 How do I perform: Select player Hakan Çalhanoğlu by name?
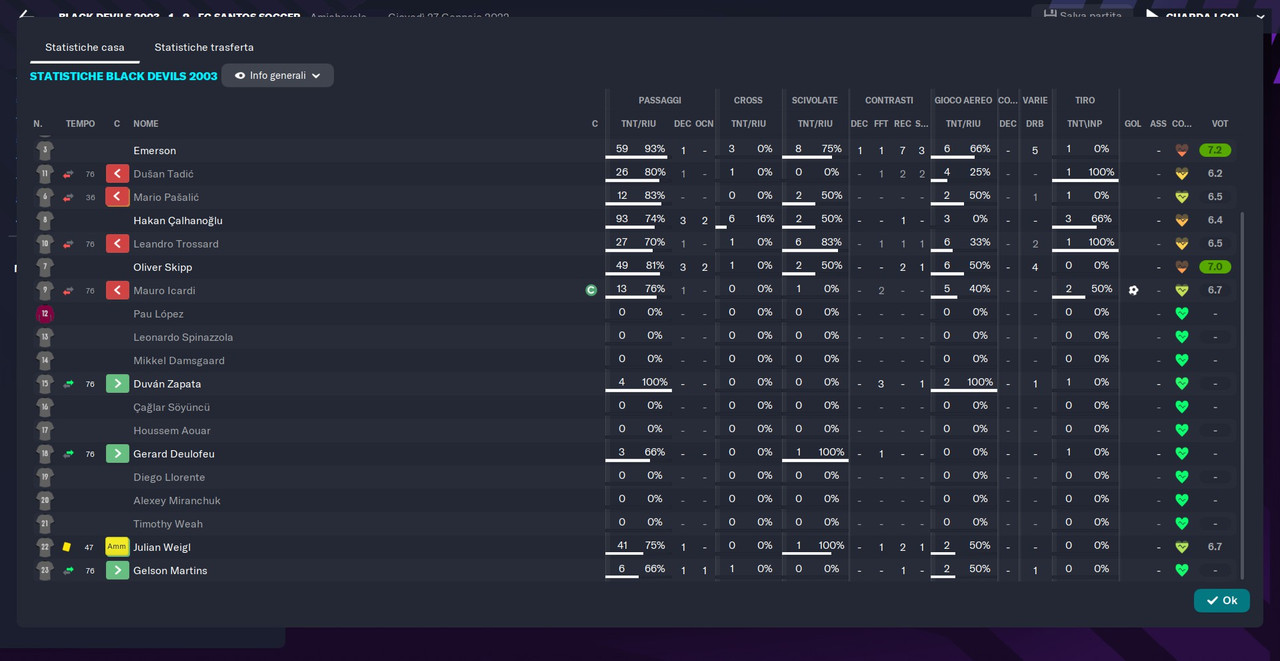(x=178, y=221)
